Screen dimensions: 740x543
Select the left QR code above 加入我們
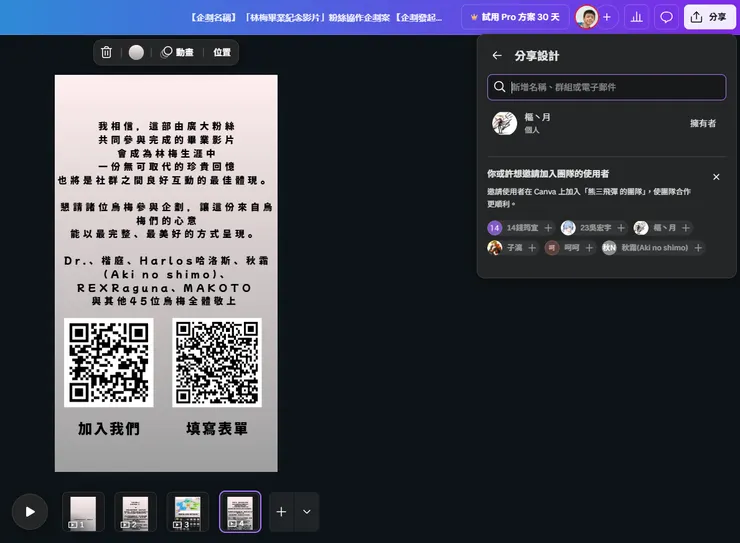[x=109, y=362]
